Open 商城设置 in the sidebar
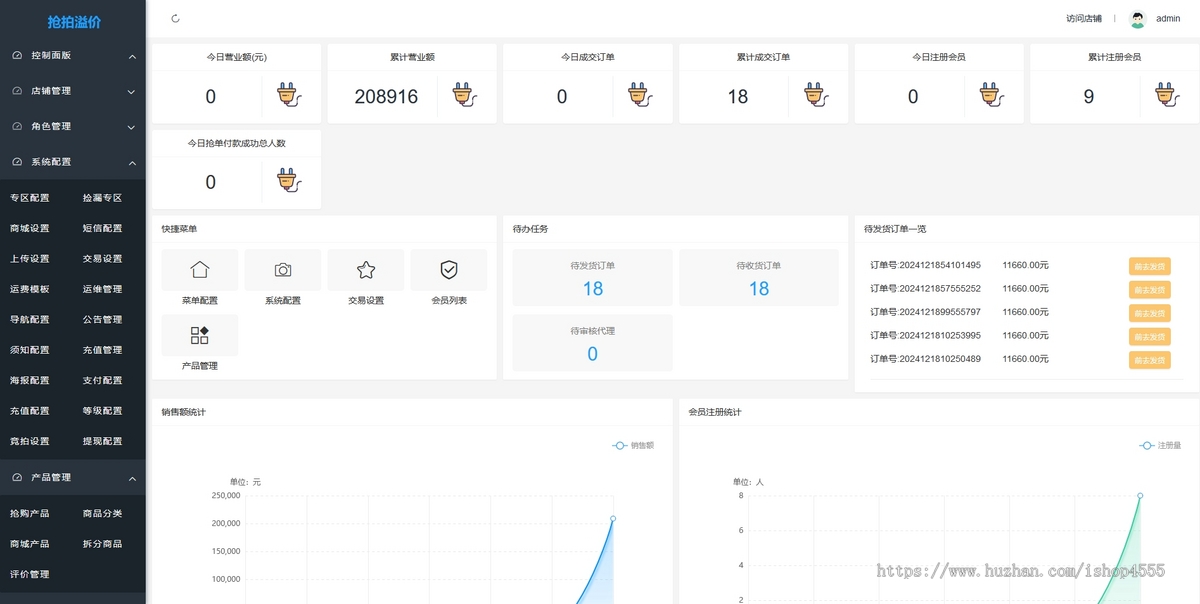This screenshot has height=604, width=1200. pos(30,228)
